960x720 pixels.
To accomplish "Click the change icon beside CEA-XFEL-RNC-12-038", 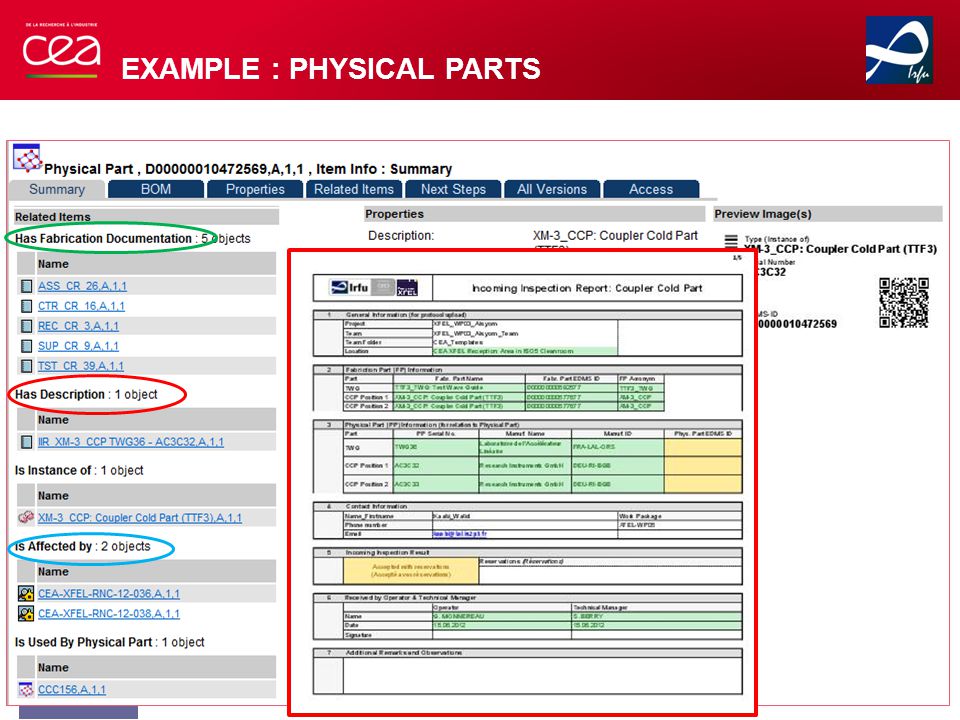I will (x=26, y=613).
